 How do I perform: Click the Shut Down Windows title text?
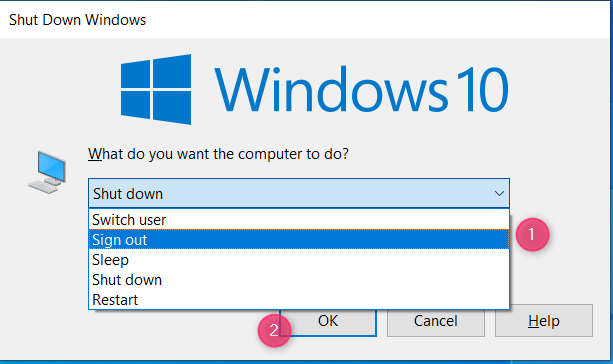[x=77, y=20]
